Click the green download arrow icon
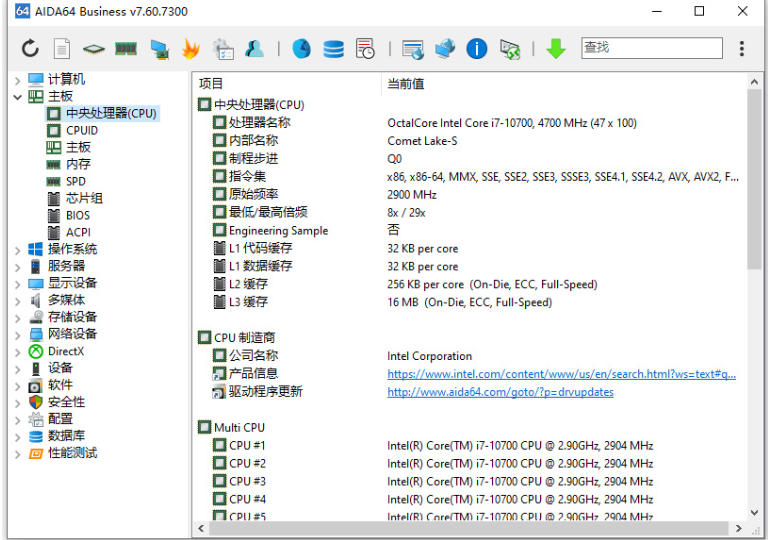 [x=556, y=48]
